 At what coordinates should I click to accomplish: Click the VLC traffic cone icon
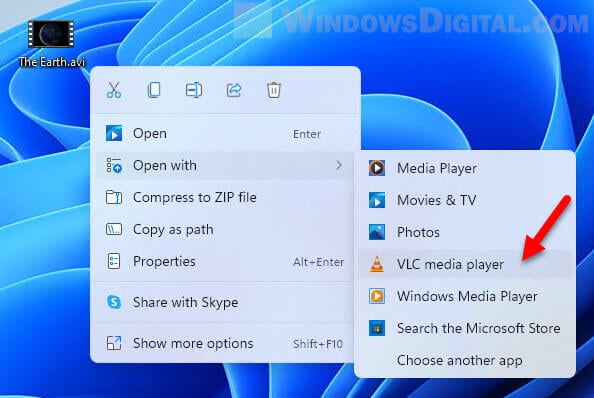(377, 264)
